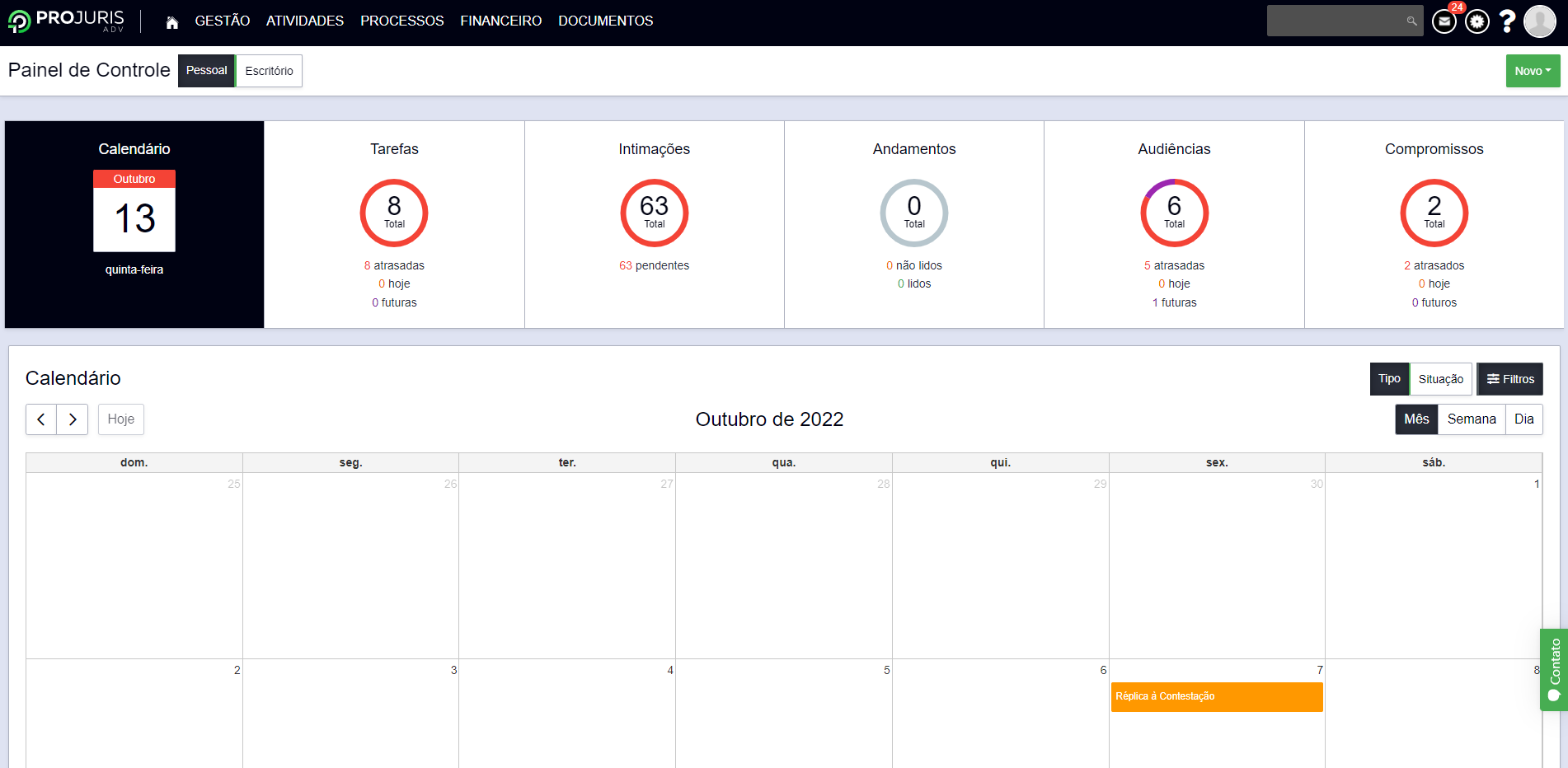Image resolution: width=1568 pixels, height=768 pixels.
Task: Open the 5 atrasadas audiências link
Action: point(1175,265)
